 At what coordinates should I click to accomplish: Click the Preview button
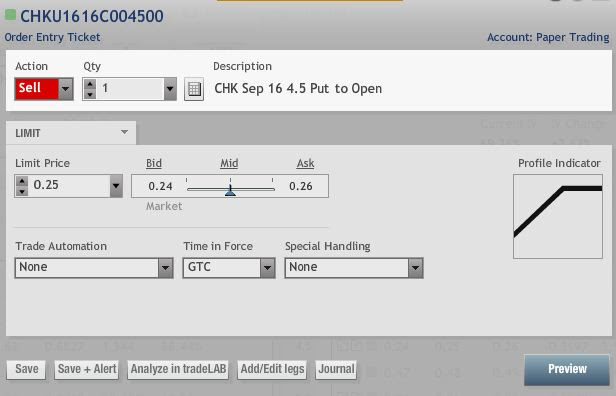click(x=567, y=369)
